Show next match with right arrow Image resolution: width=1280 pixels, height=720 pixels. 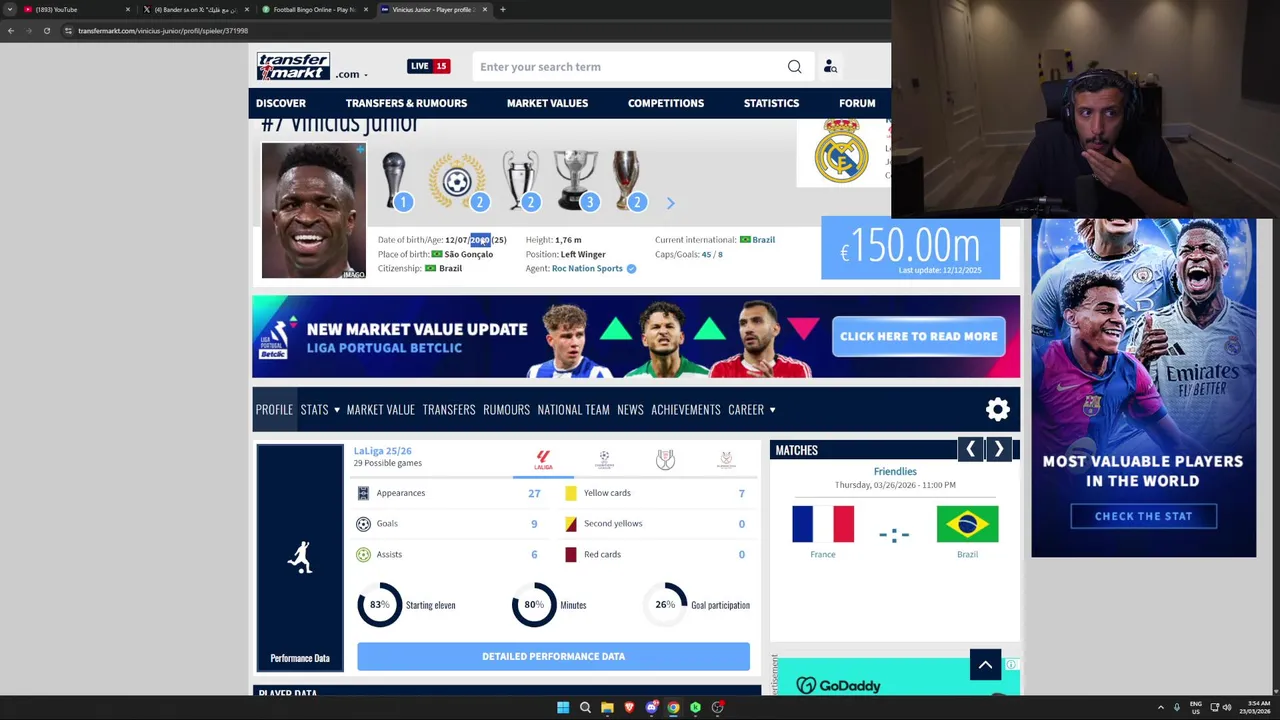(x=998, y=450)
